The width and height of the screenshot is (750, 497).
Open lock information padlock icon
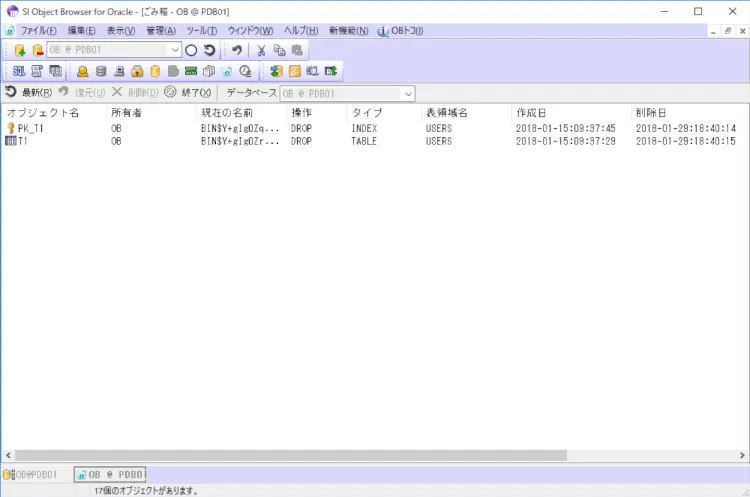pos(137,71)
